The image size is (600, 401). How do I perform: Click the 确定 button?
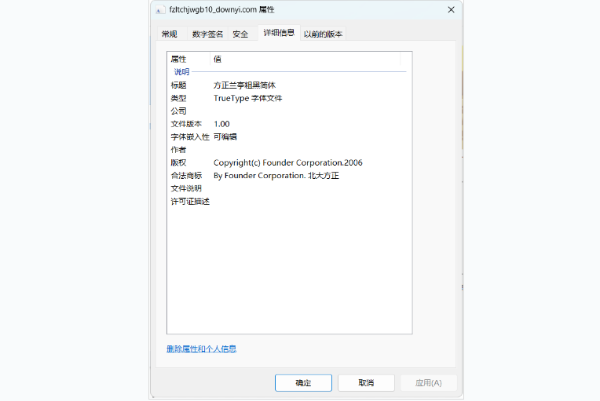[x=303, y=383]
